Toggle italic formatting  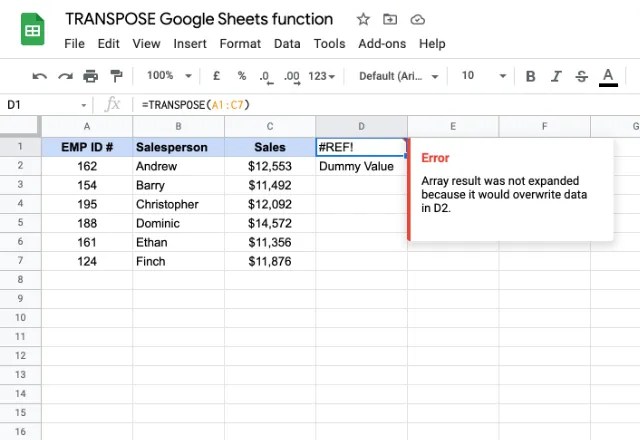pyautogui.click(x=556, y=76)
